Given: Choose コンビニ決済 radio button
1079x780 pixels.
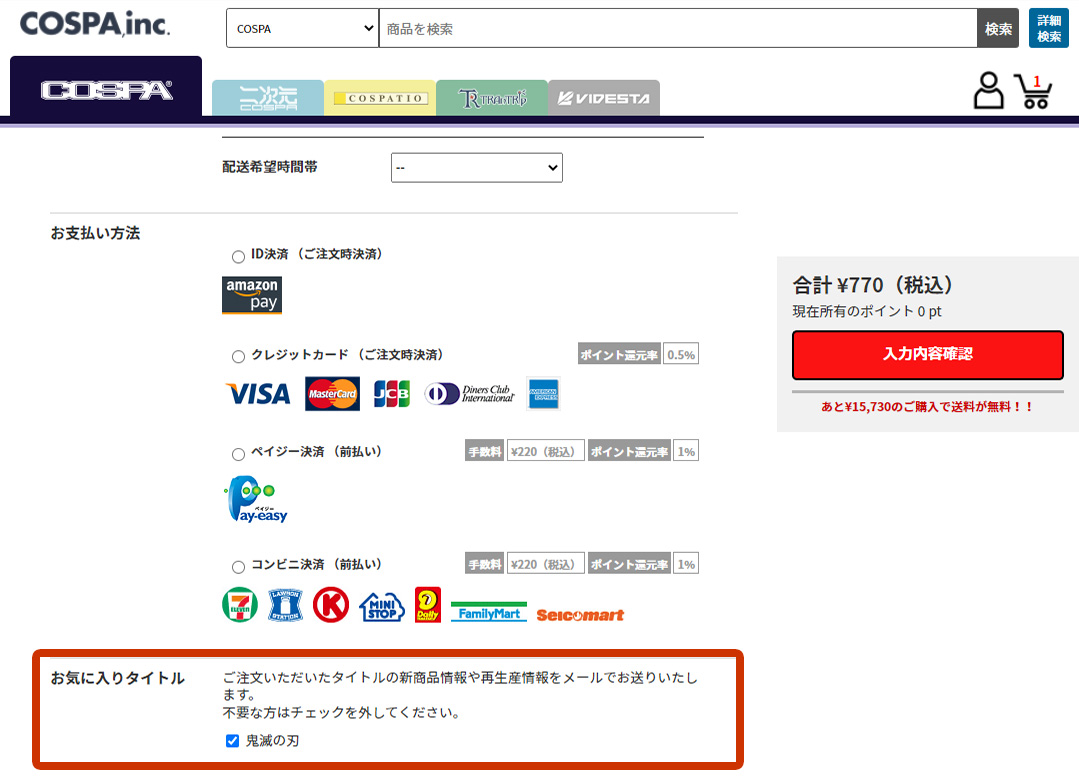Looking at the screenshot, I should (x=238, y=566).
